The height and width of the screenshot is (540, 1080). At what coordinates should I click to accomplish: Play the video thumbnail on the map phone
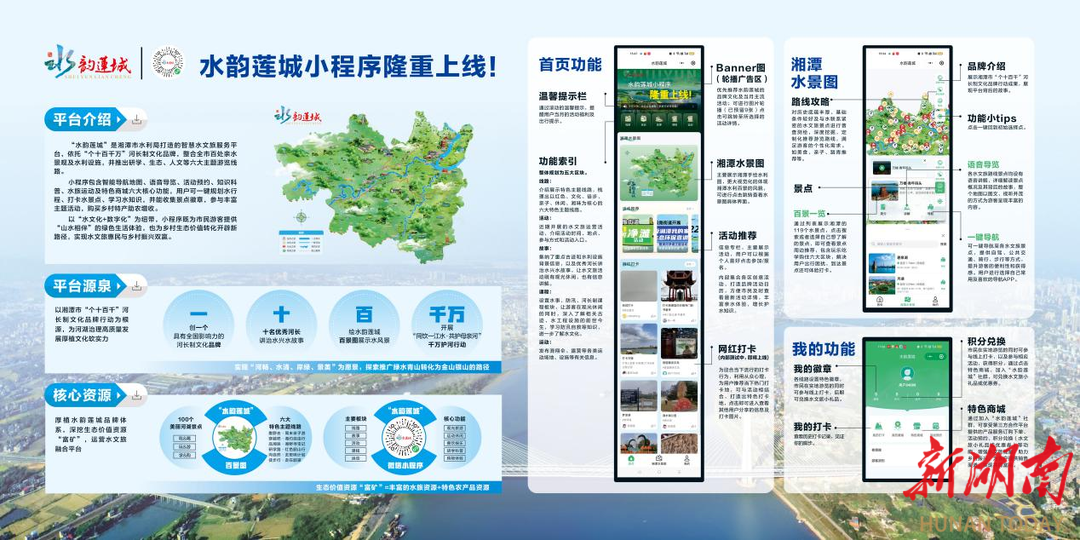(882, 167)
